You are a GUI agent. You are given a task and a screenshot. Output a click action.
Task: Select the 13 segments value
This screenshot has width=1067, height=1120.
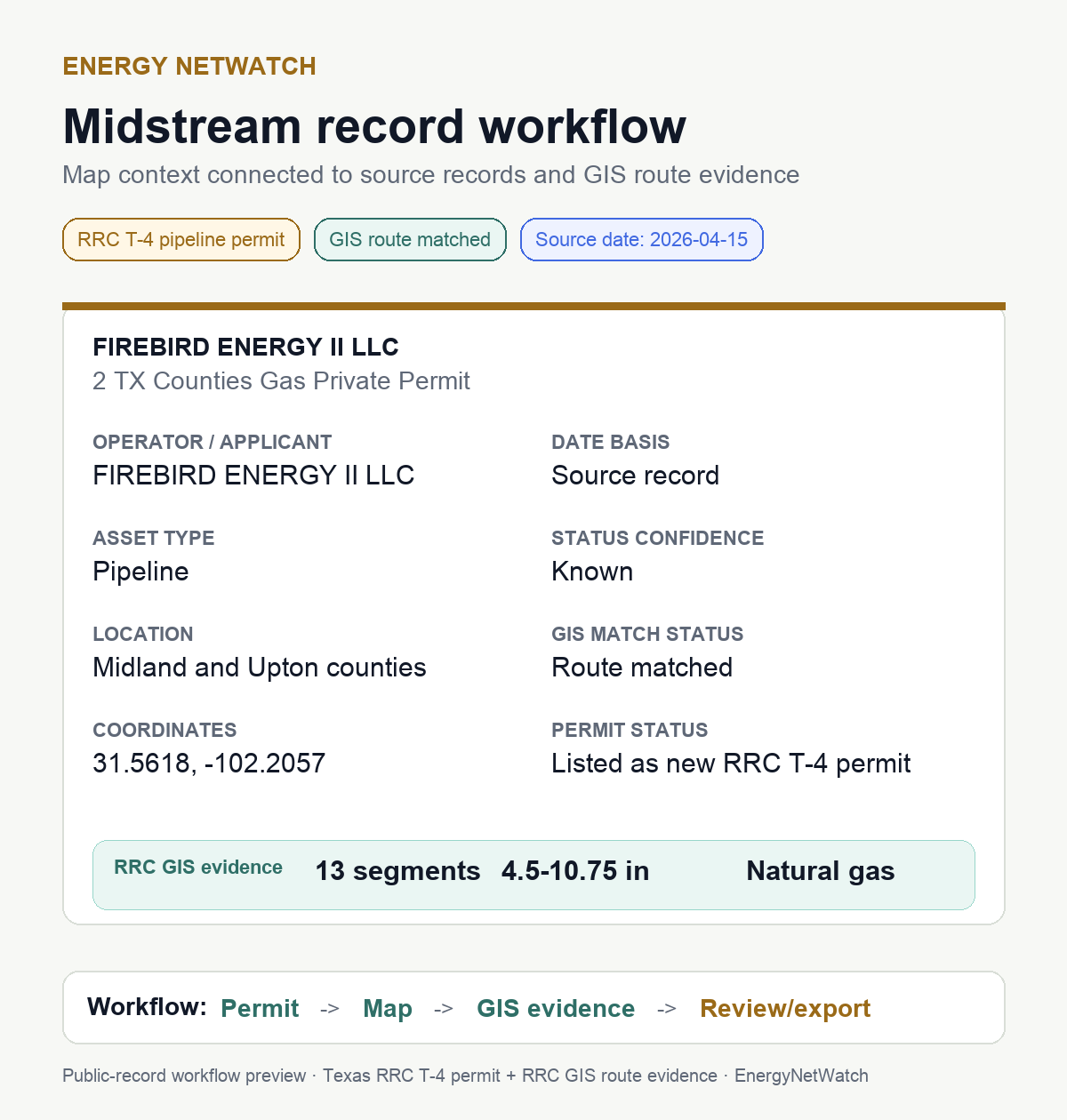pos(397,871)
